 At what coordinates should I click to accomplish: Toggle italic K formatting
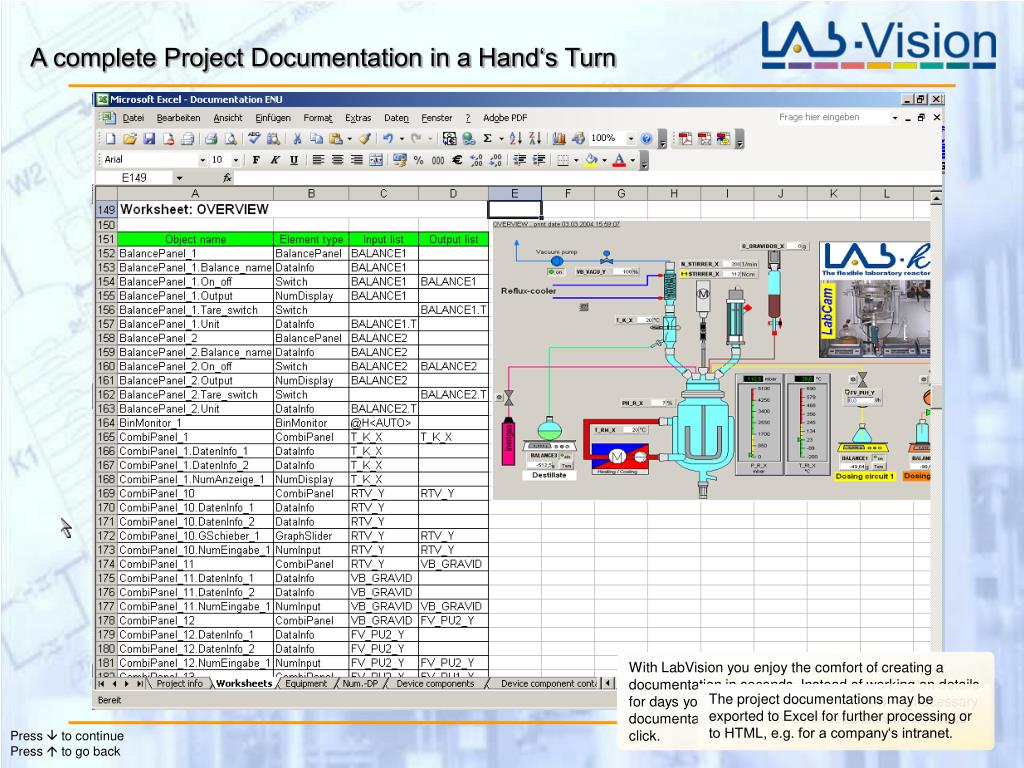click(x=275, y=160)
